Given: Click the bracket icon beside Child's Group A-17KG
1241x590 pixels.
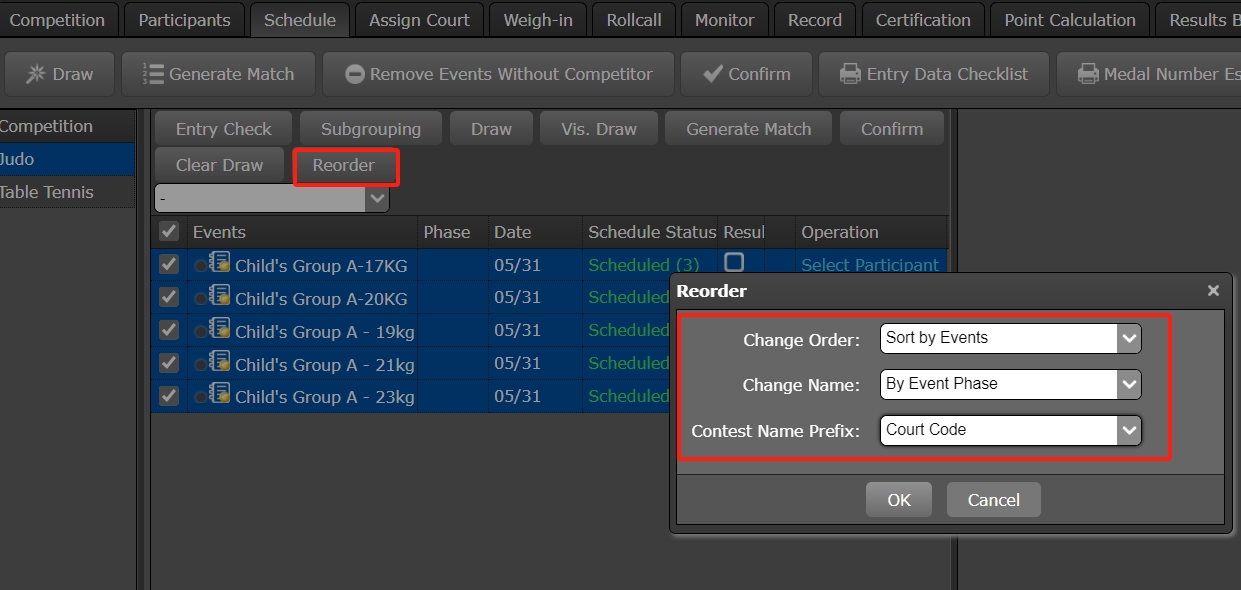Looking at the screenshot, I should click(x=219, y=264).
